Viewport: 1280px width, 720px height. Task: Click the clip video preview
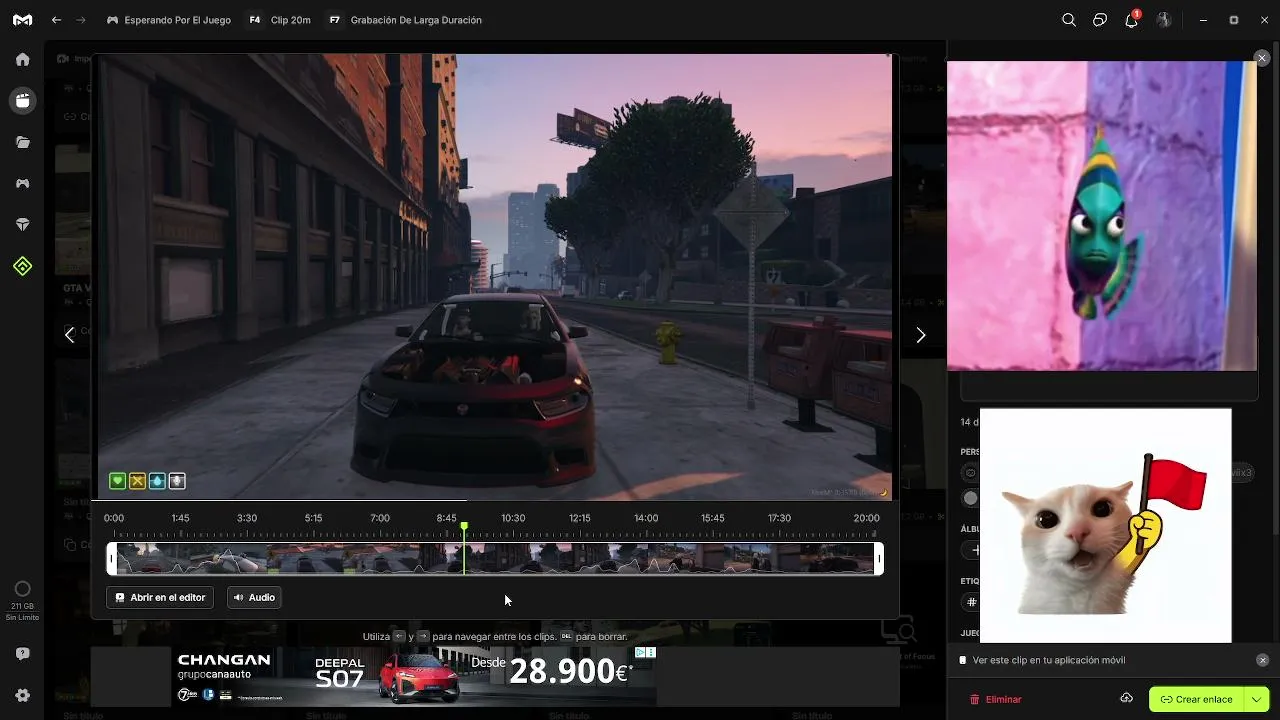click(x=495, y=276)
